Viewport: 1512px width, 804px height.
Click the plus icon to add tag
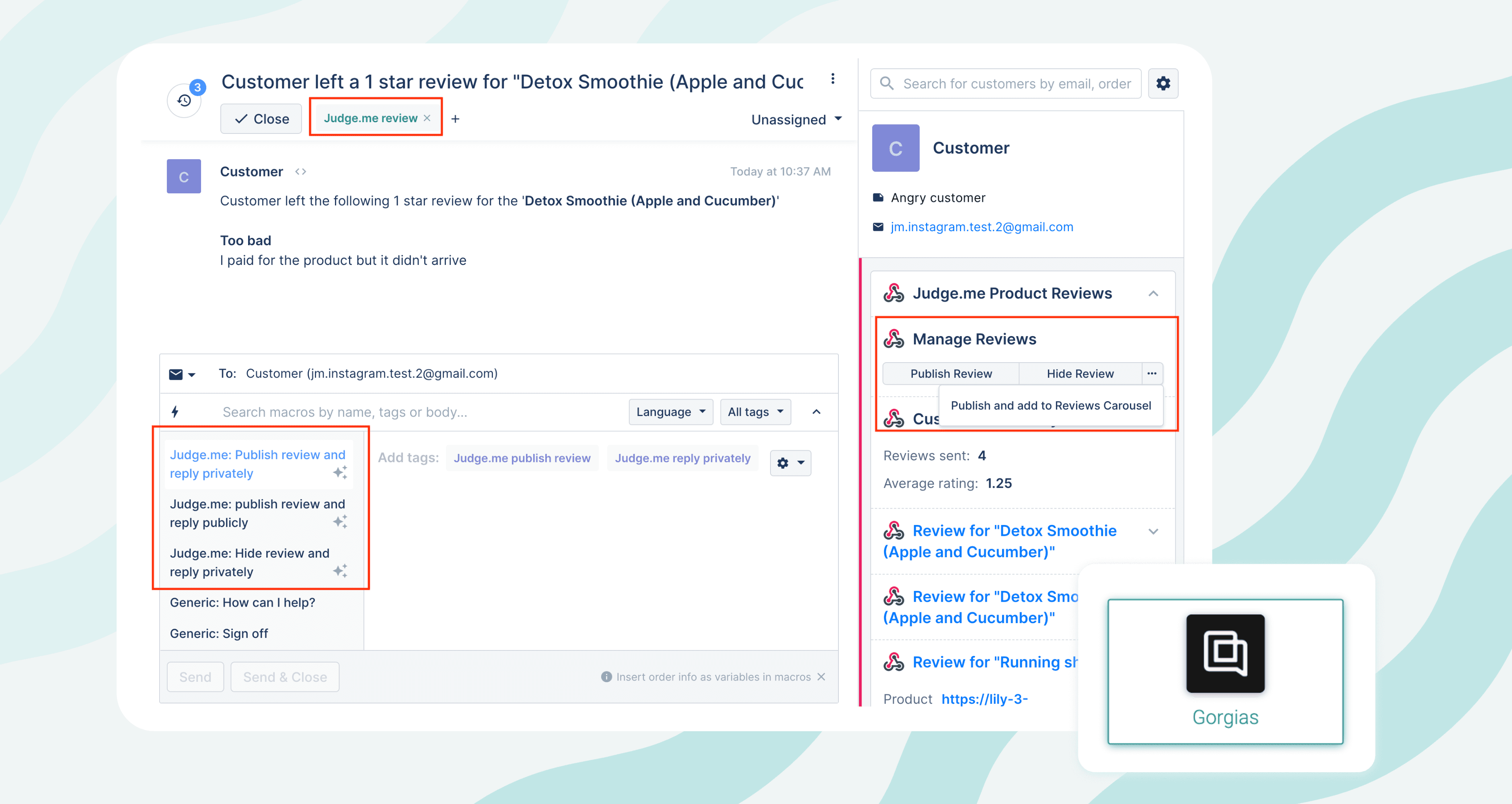tap(456, 119)
